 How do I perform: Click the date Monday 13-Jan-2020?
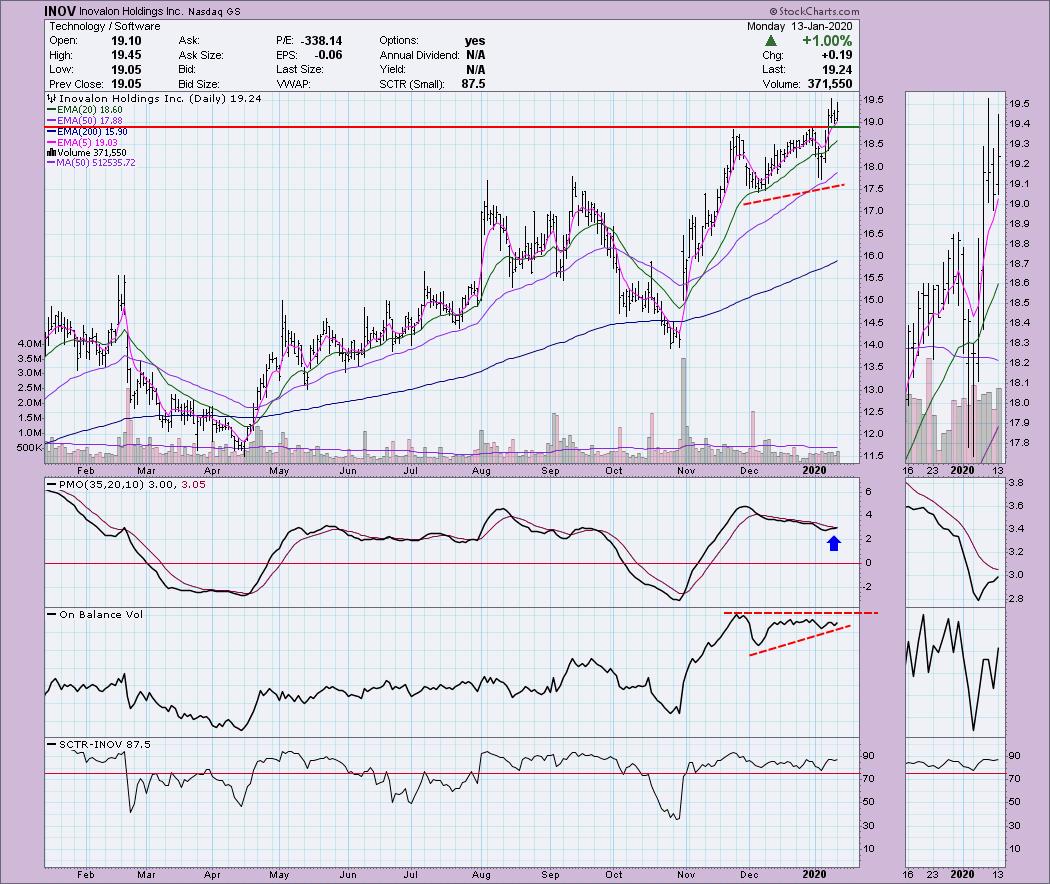(x=800, y=26)
